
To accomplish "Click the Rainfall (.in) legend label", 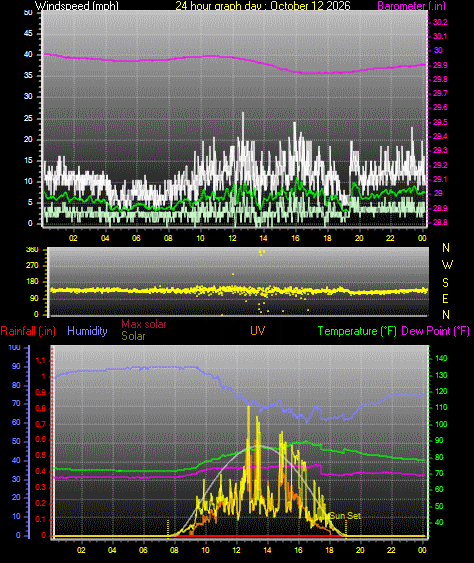I will (28, 331).
